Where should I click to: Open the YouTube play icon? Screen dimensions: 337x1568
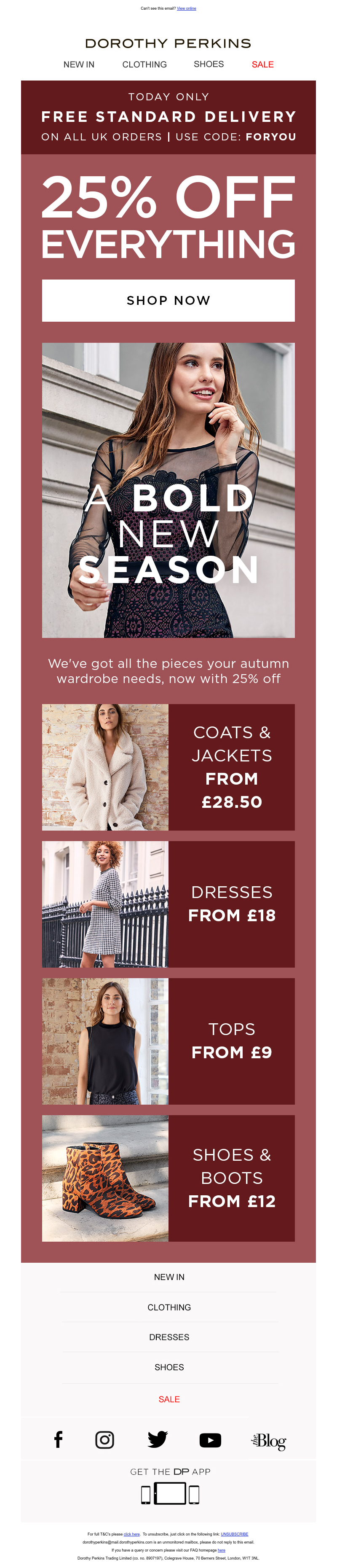point(211,1440)
